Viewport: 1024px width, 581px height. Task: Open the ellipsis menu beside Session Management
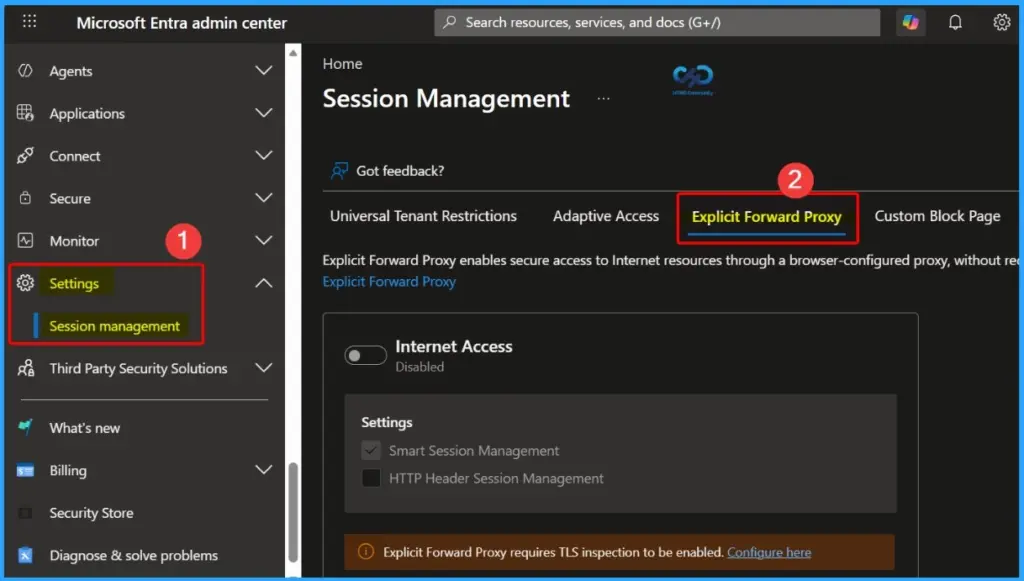click(x=603, y=99)
